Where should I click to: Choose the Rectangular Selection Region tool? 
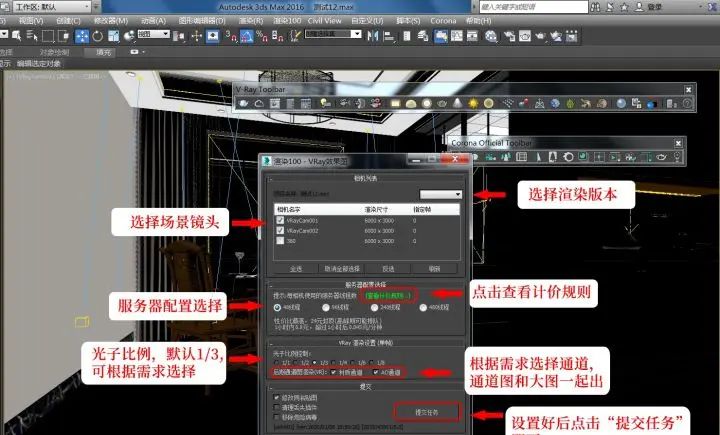tap(48, 36)
